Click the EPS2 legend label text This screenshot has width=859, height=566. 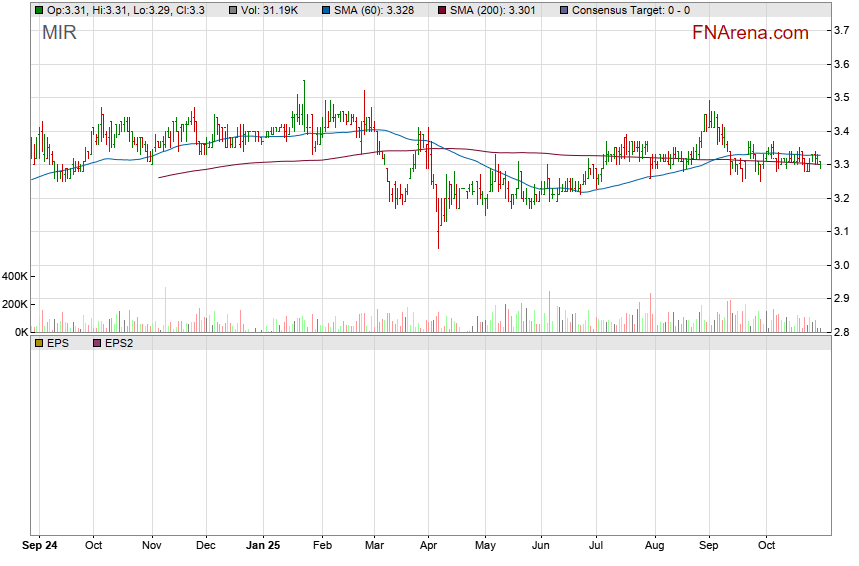tap(119, 343)
